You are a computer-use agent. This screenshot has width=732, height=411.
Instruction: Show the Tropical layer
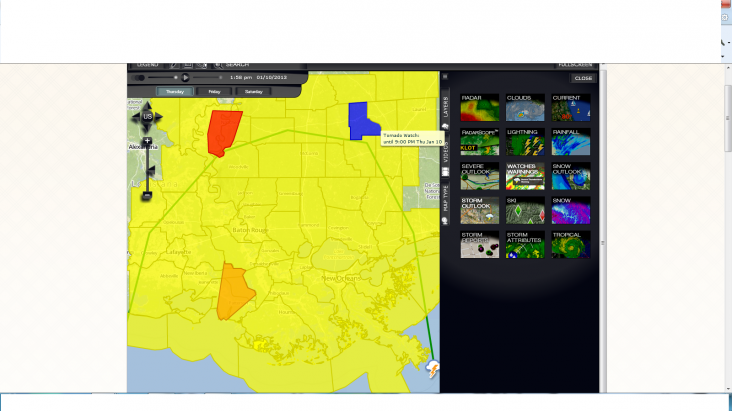(571, 245)
